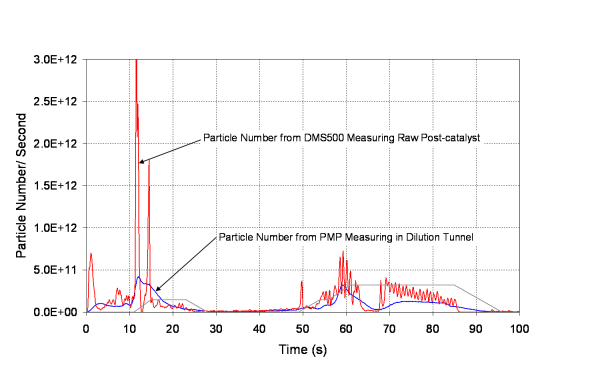Click the 5.0E+11 y-axis label

pyautogui.click(x=55, y=270)
